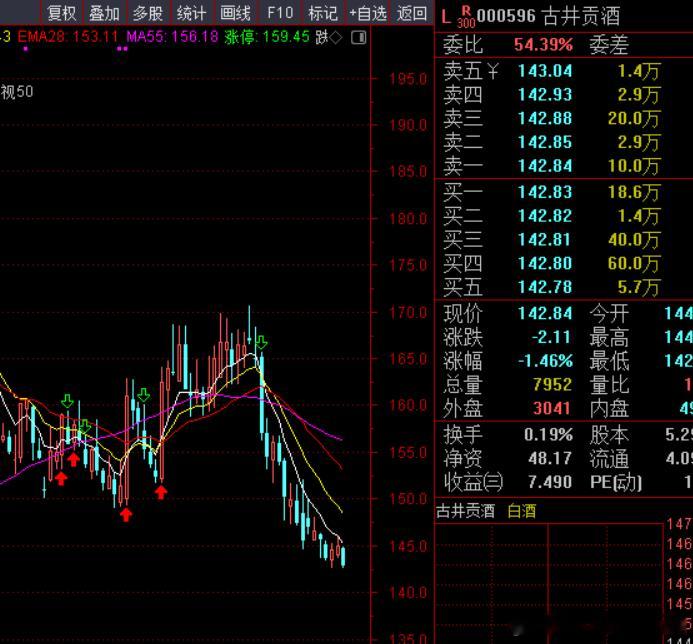Open the 复权 toolbar option
Image resolution: width=693 pixels, height=644 pixels.
coord(61,13)
